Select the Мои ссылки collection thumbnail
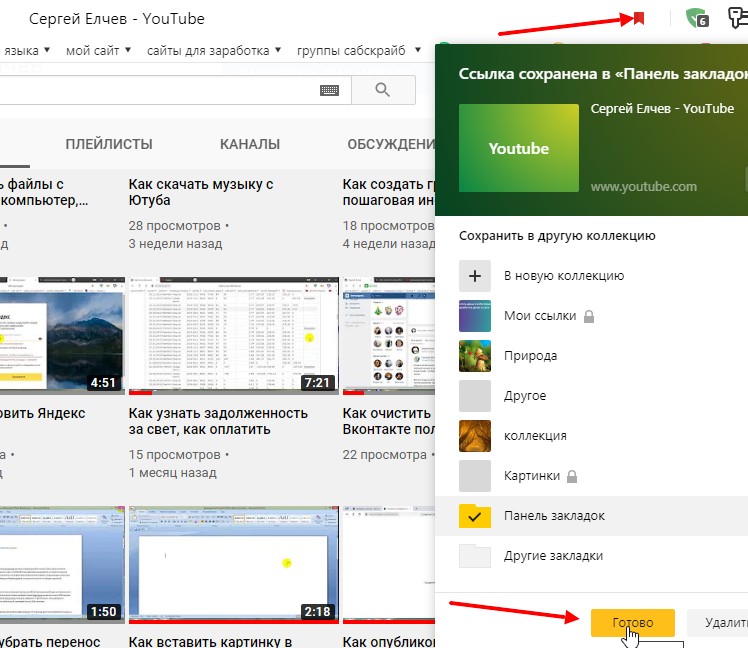This screenshot has width=748, height=648. [475, 316]
